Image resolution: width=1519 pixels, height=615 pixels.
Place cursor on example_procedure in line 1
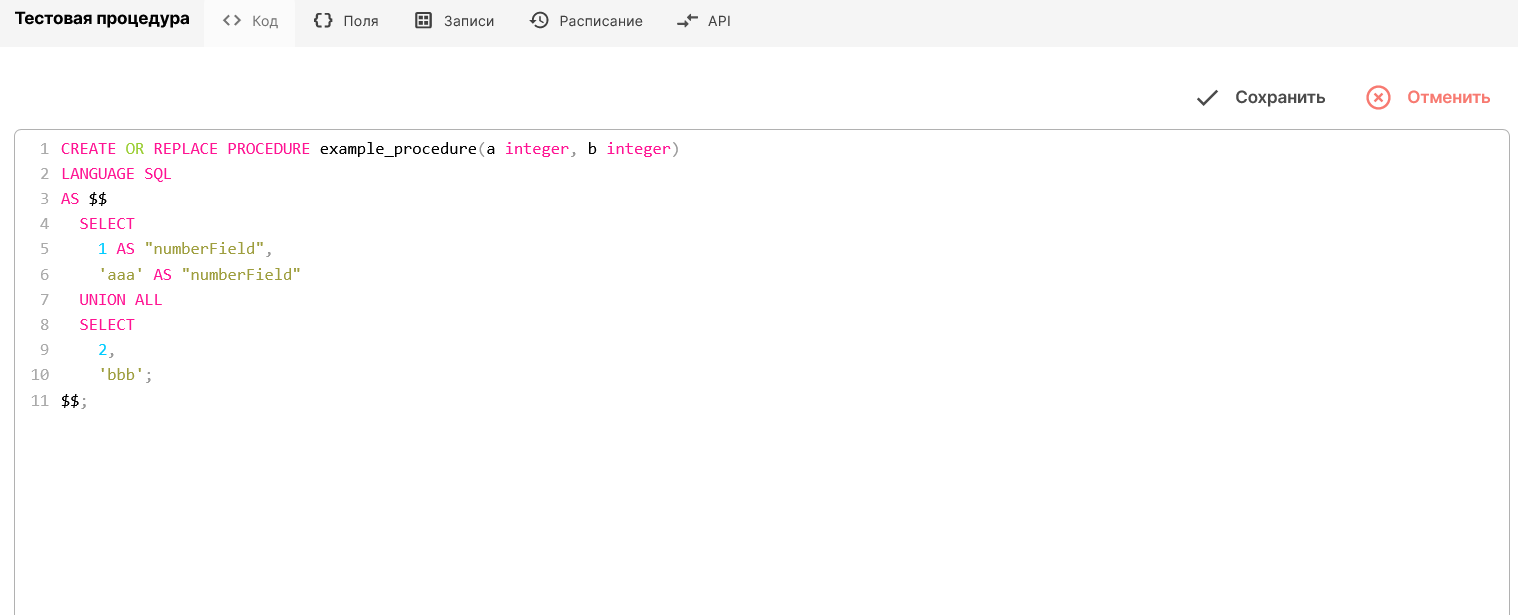point(397,149)
